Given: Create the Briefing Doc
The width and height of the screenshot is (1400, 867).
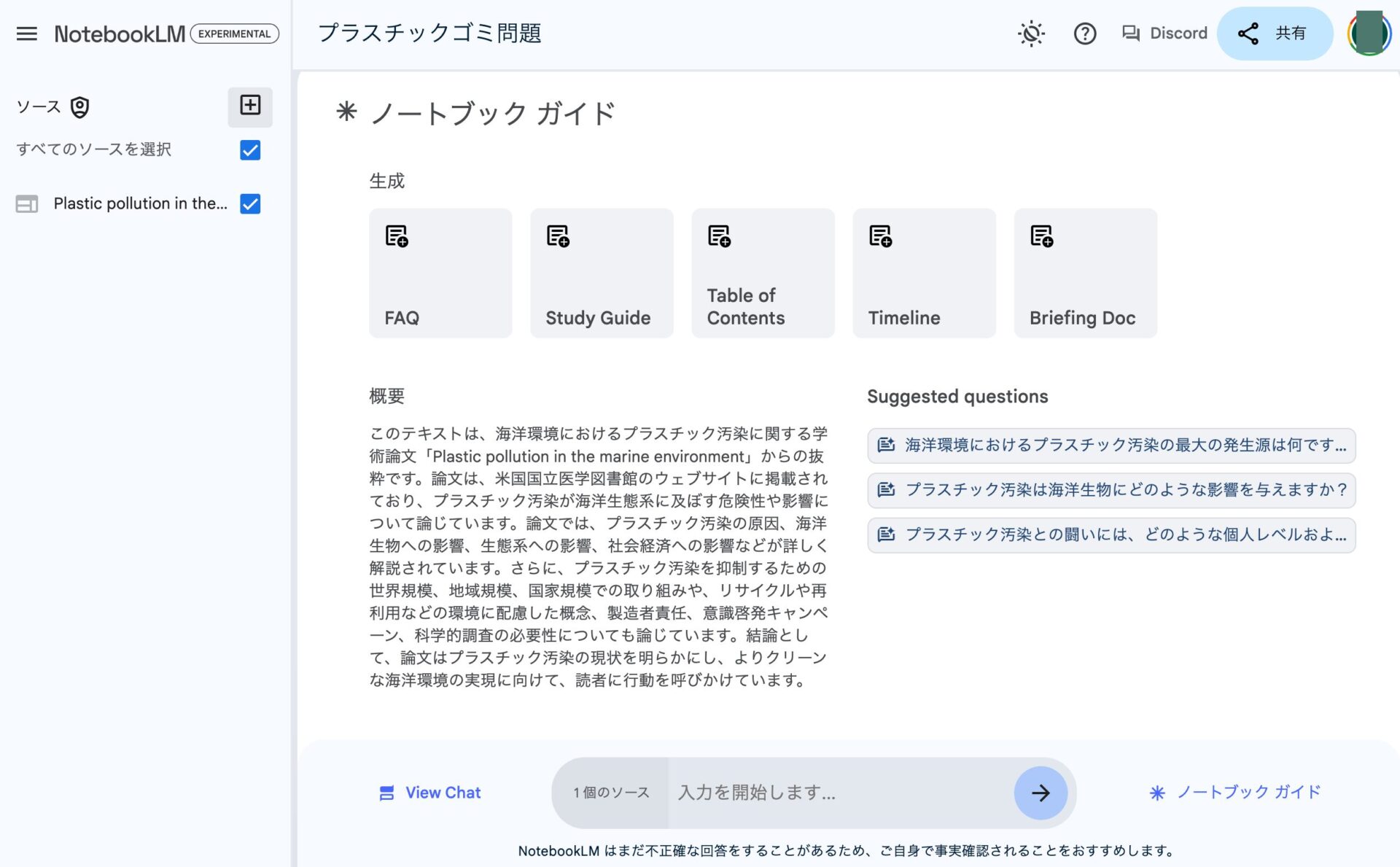Looking at the screenshot, I should (1085, 273).
